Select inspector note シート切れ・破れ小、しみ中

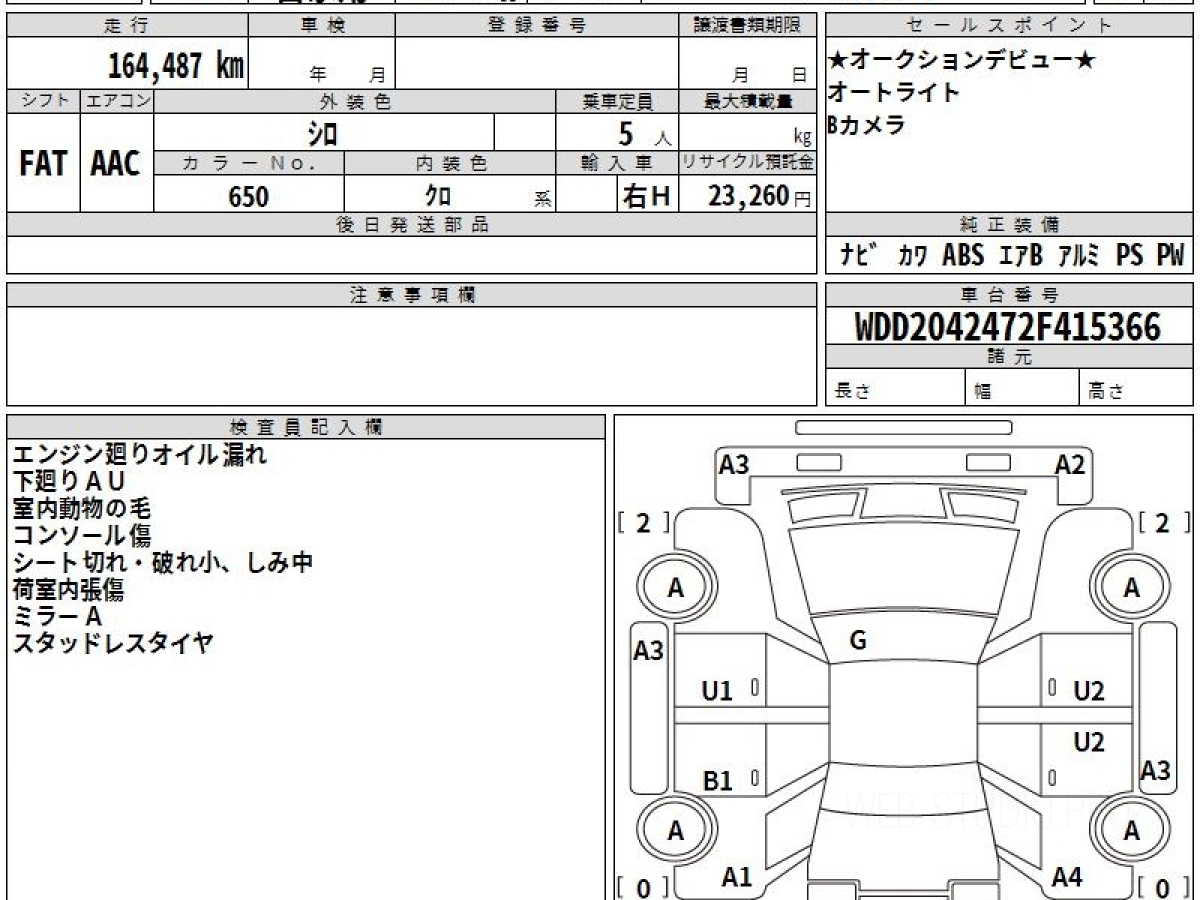(x=162, y=562)
